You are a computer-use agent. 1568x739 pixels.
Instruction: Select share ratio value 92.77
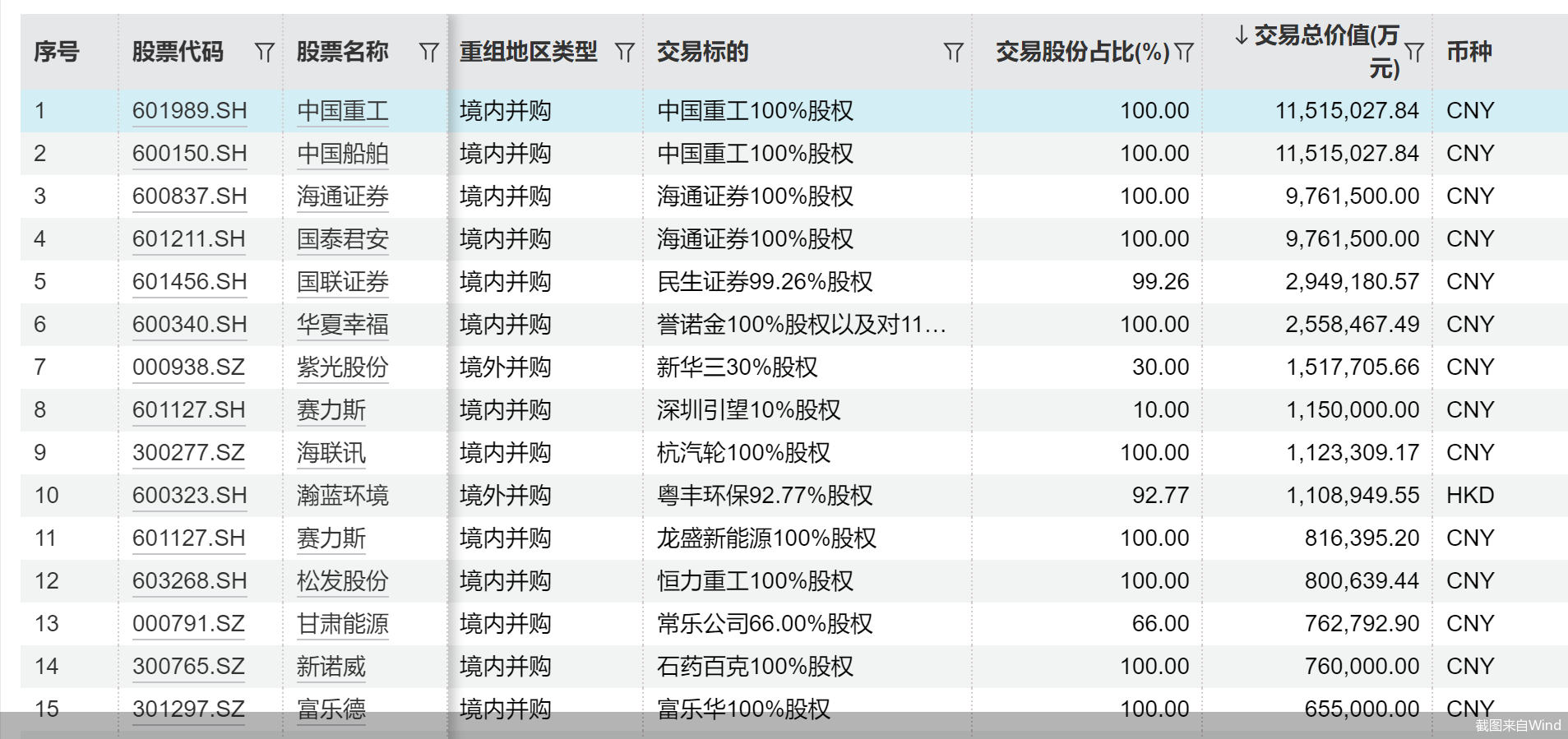click(1161, 496)
